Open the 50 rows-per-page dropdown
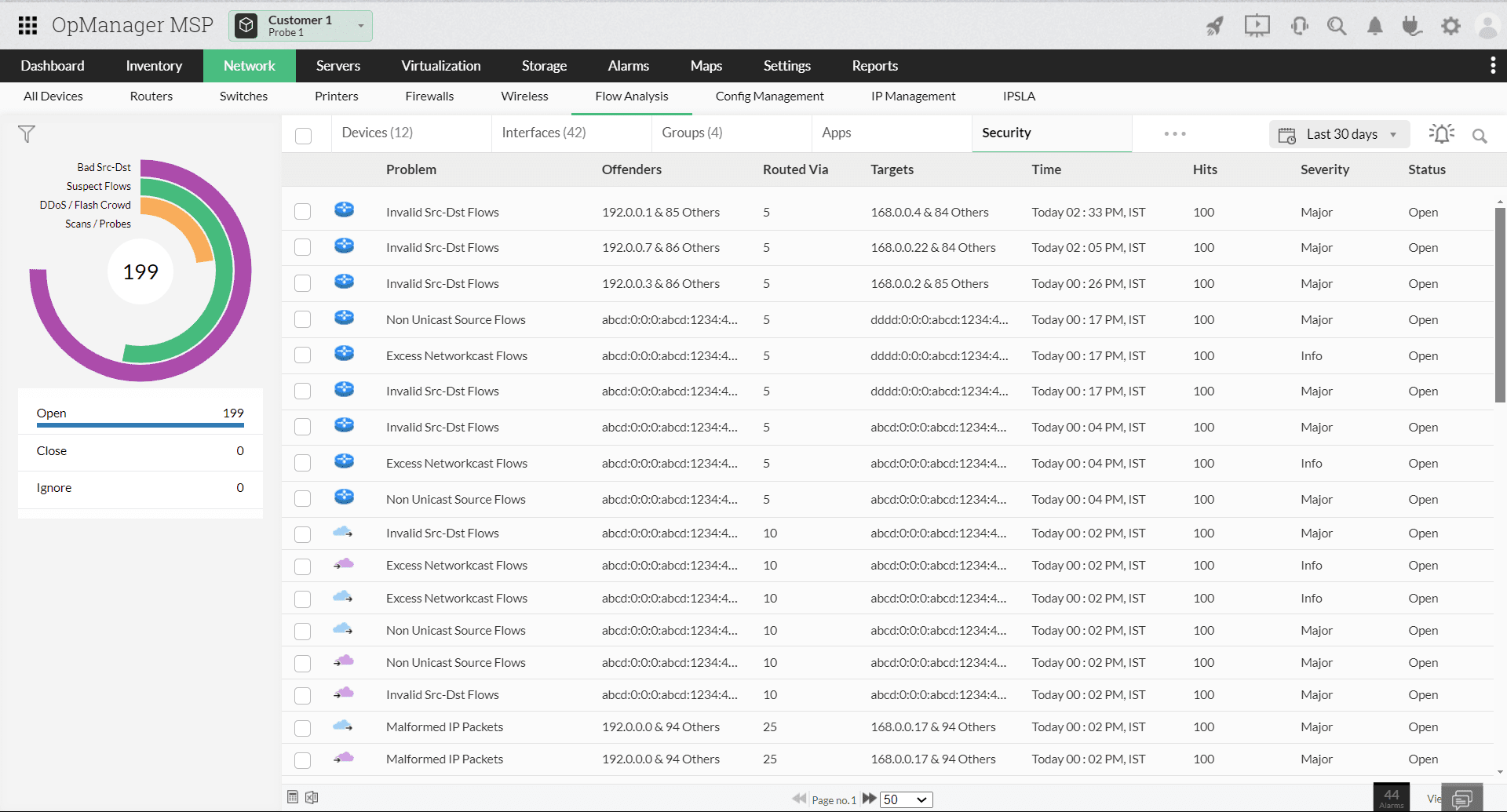1507x812 pixels. coord(906,799)
